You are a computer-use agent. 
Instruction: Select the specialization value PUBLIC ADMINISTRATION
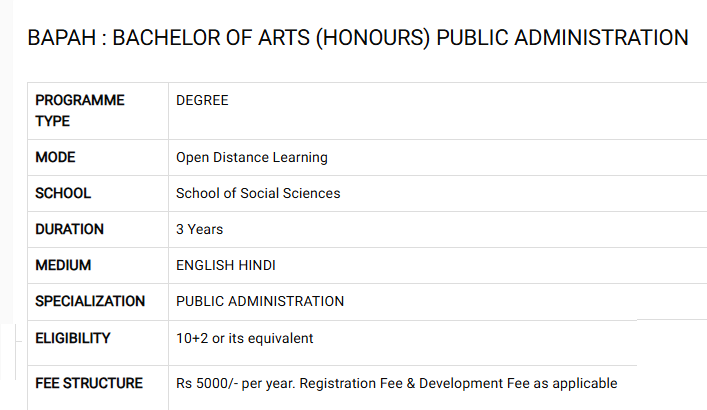260,301
